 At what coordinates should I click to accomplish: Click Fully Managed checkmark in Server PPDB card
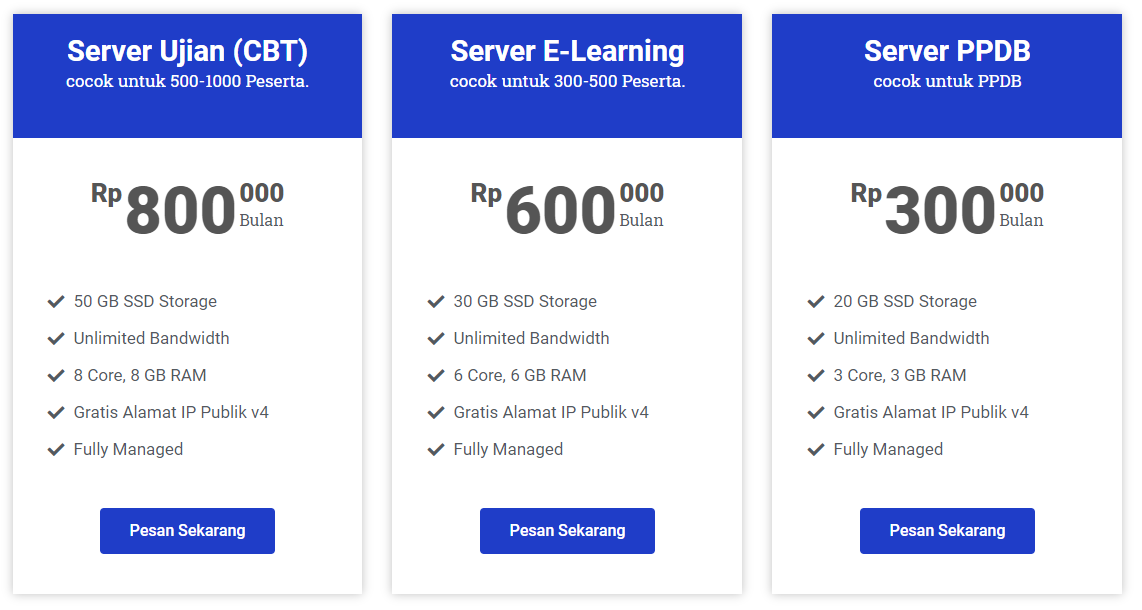pos(816,449)
